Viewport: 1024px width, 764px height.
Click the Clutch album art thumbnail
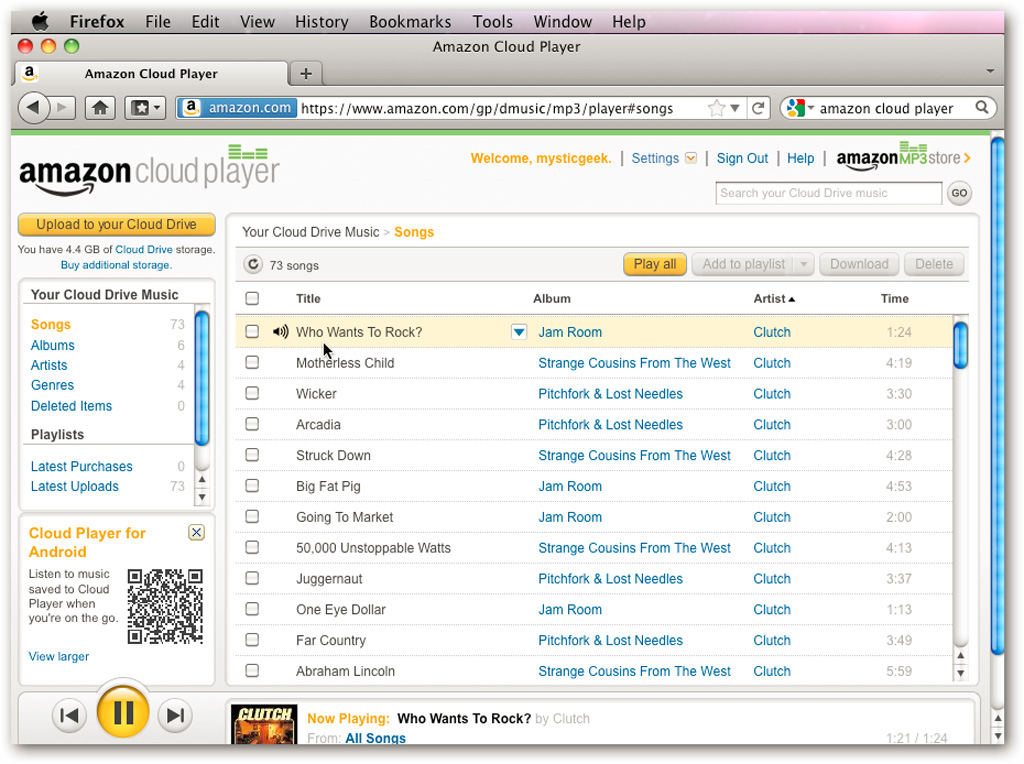[264, 724]
